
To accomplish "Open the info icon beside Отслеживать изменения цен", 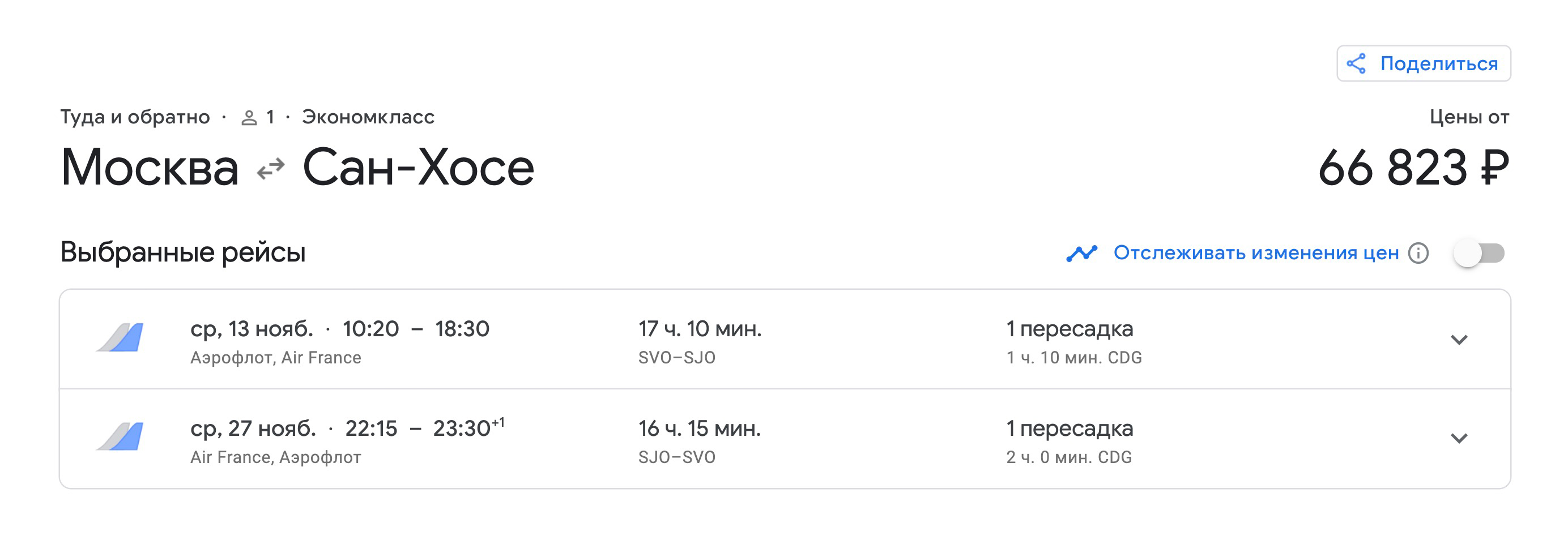I will (x=1418, y=253).
